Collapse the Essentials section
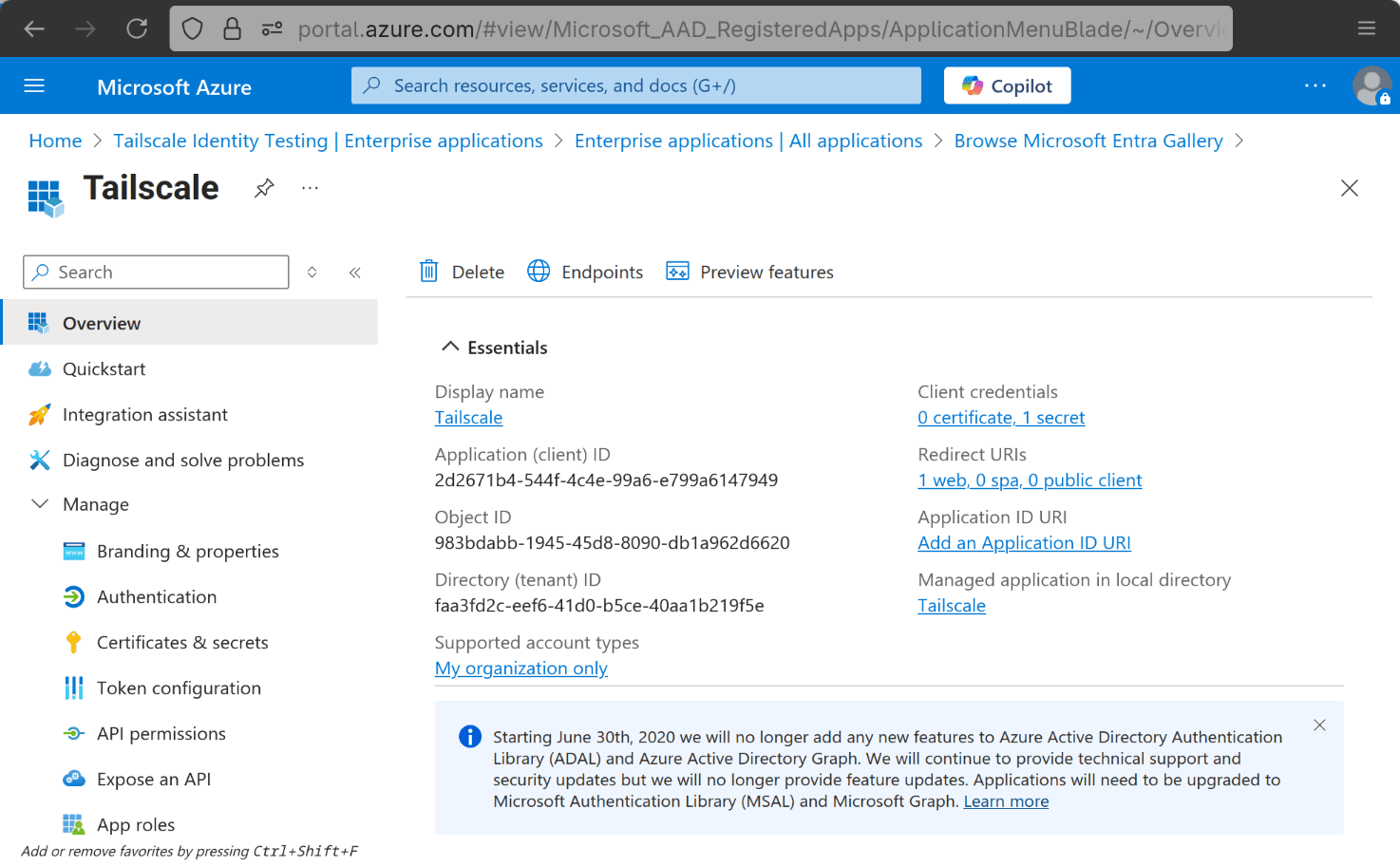1400x866 pixels. (x=449, y=346)
